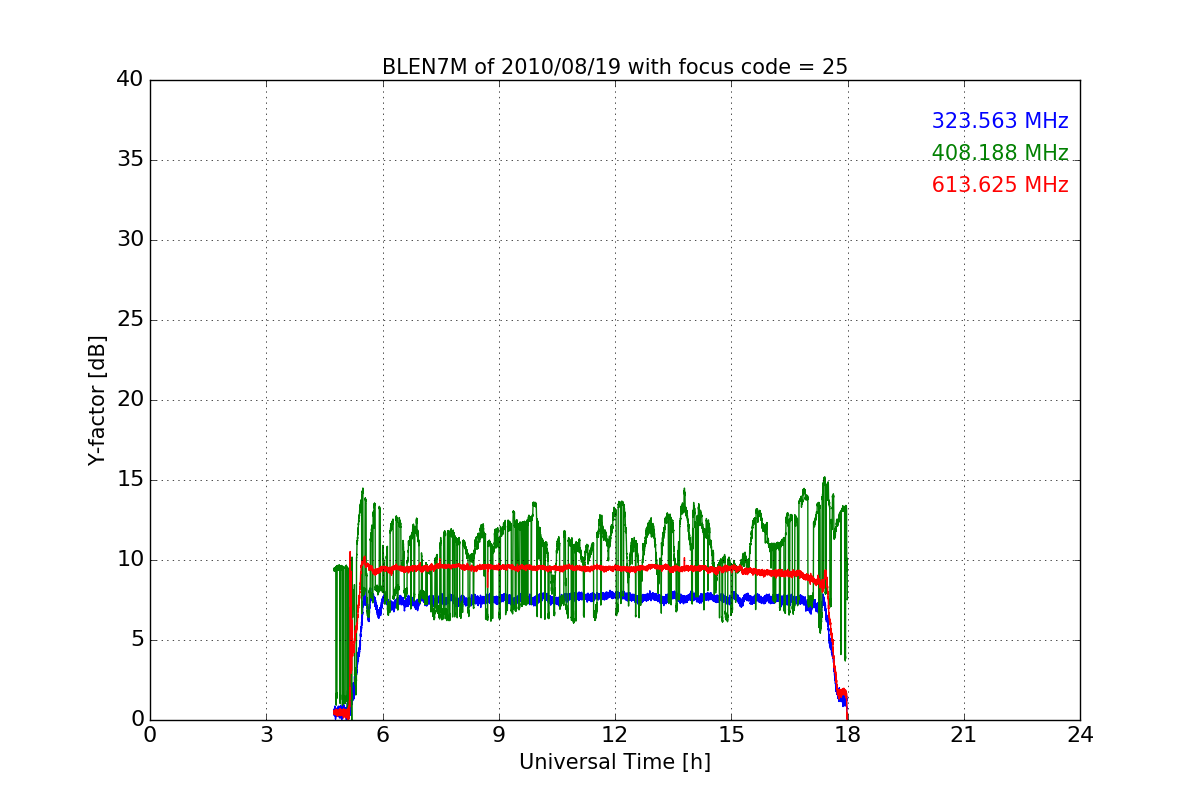Select the green 408.188 MHz legend label
Image resolution: width=1200 pixels, height=800 pixels.
tap(1000, 153)
